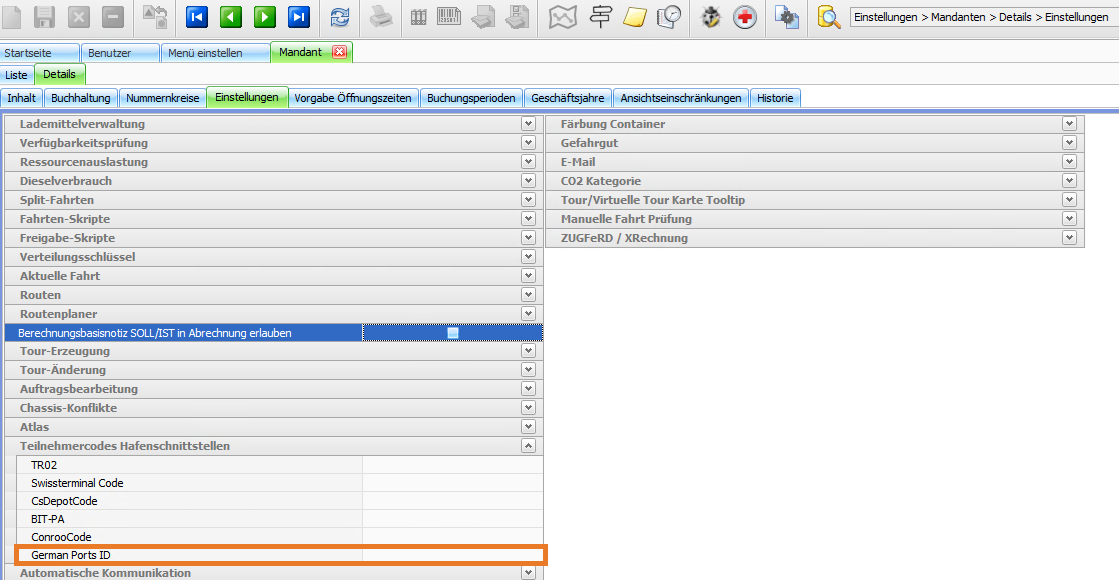
Task: Go to the first record
Action: click(x=197, y=17)
